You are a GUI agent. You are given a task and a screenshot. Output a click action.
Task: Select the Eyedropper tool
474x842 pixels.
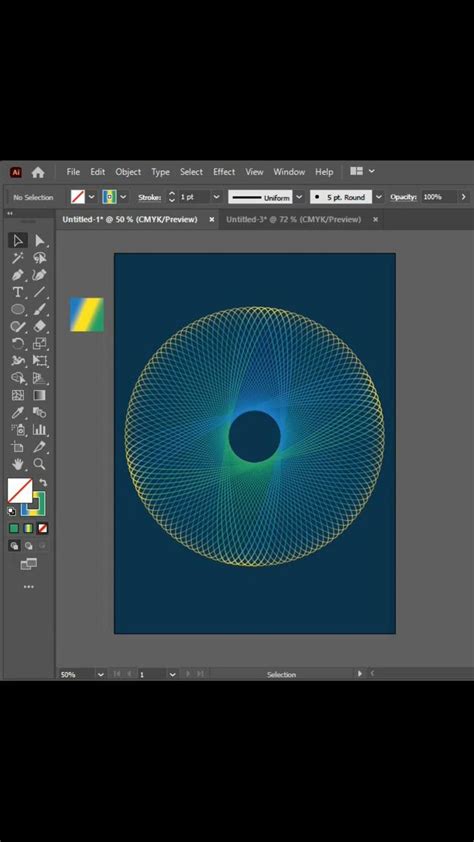tap(18, 412)
